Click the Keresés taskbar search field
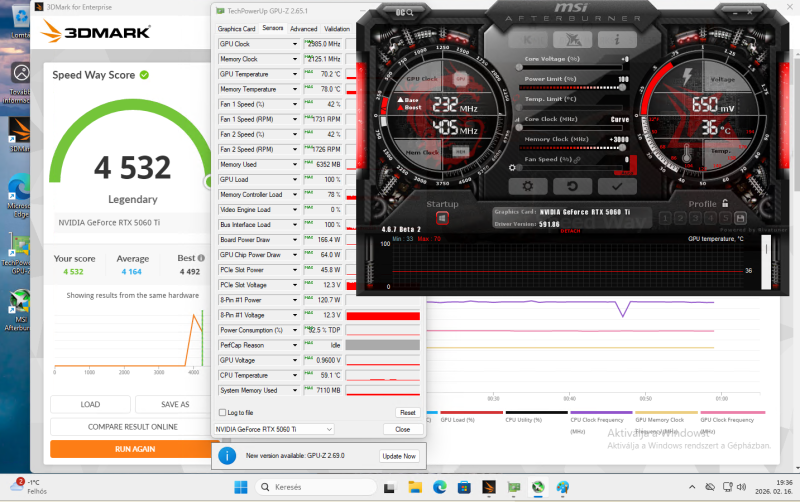This screenshot has width=800, height=502. pos(315,487)
